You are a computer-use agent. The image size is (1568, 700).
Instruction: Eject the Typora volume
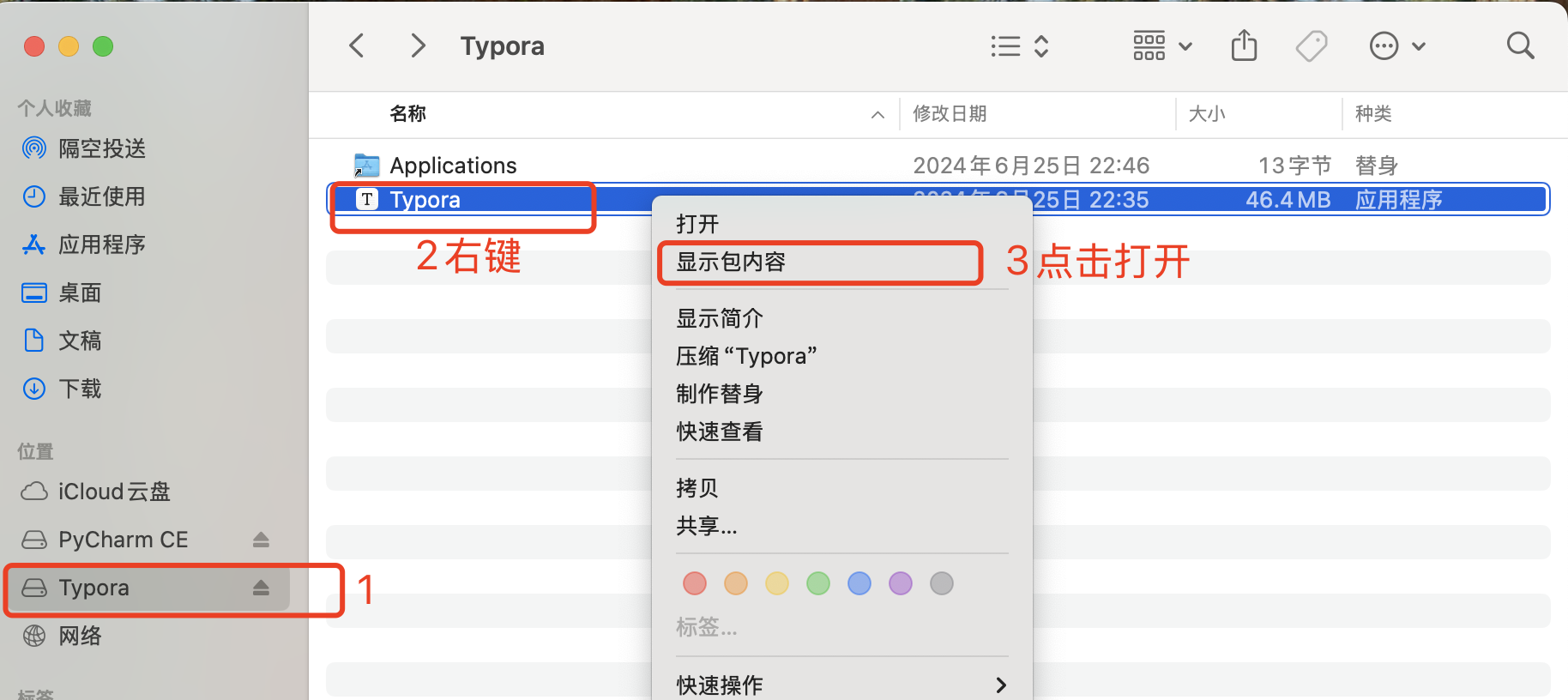[x=261, y=588]
